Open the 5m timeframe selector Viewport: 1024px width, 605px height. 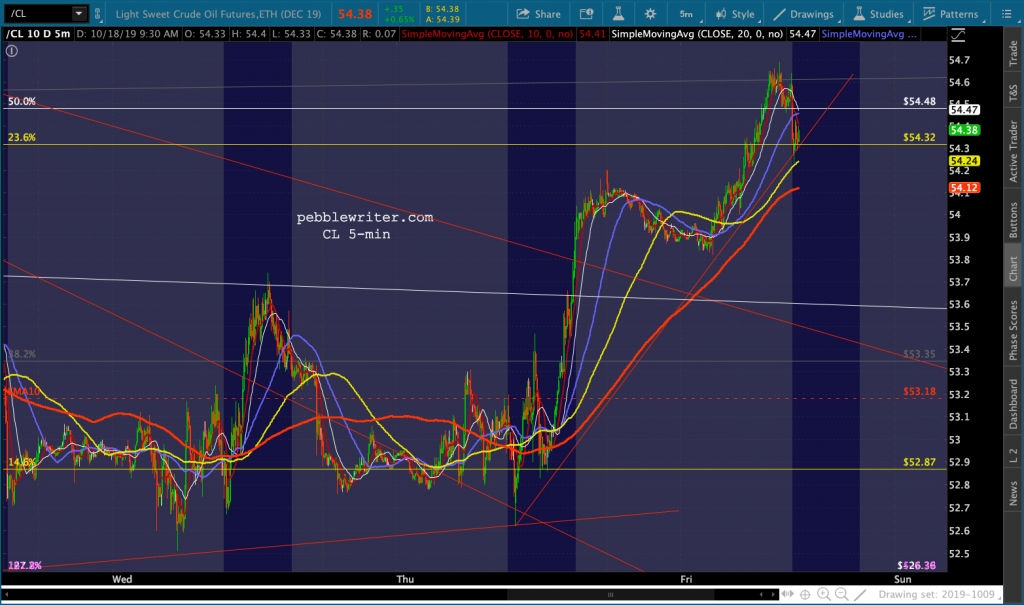pos(686,14)
